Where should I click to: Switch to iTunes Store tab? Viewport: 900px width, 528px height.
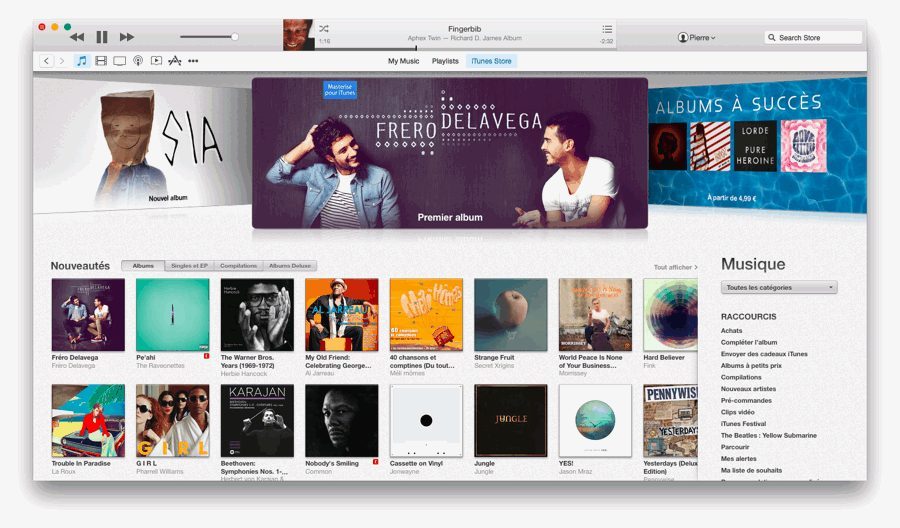pyautogui.click(x=491, y=61)
